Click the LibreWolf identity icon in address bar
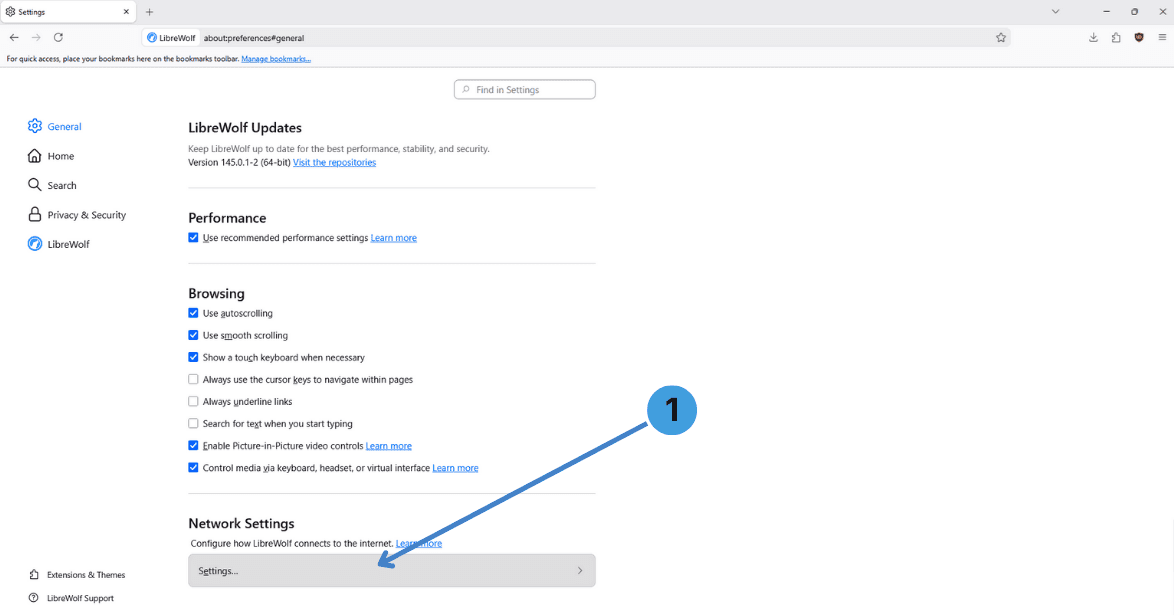 tap(171, 37)
